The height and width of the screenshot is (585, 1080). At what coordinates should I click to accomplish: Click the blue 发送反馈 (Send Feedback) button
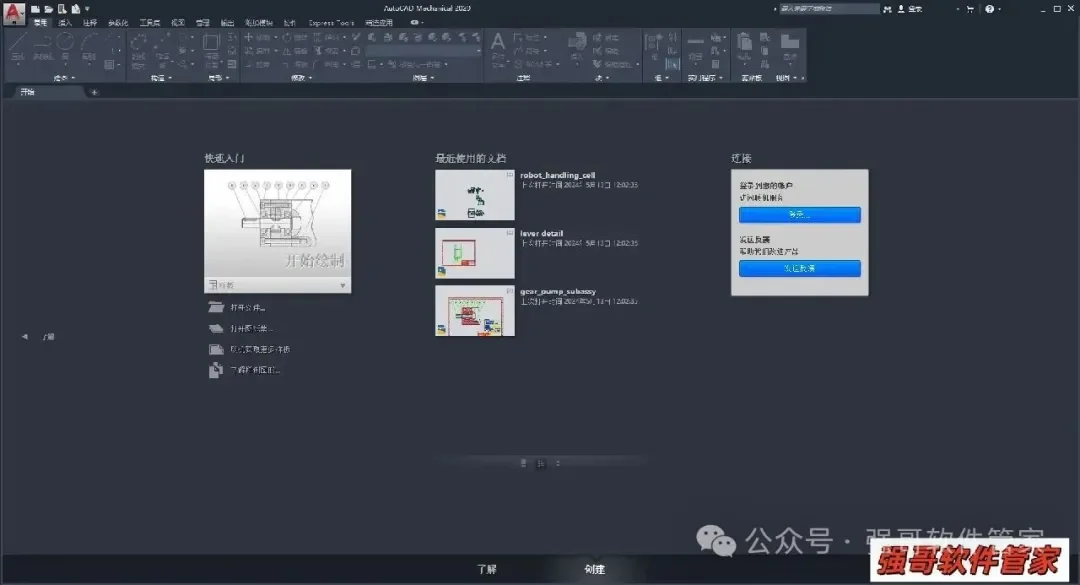point(800,268)
